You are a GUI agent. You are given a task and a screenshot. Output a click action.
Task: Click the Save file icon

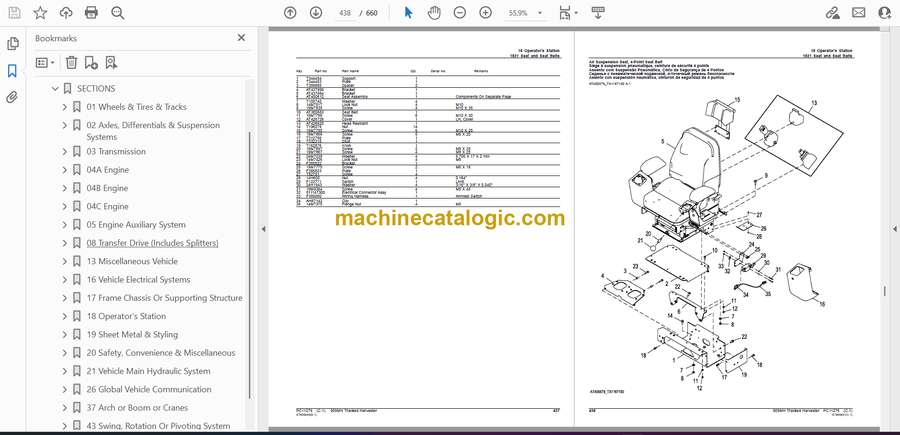click(x=14, y=13)
